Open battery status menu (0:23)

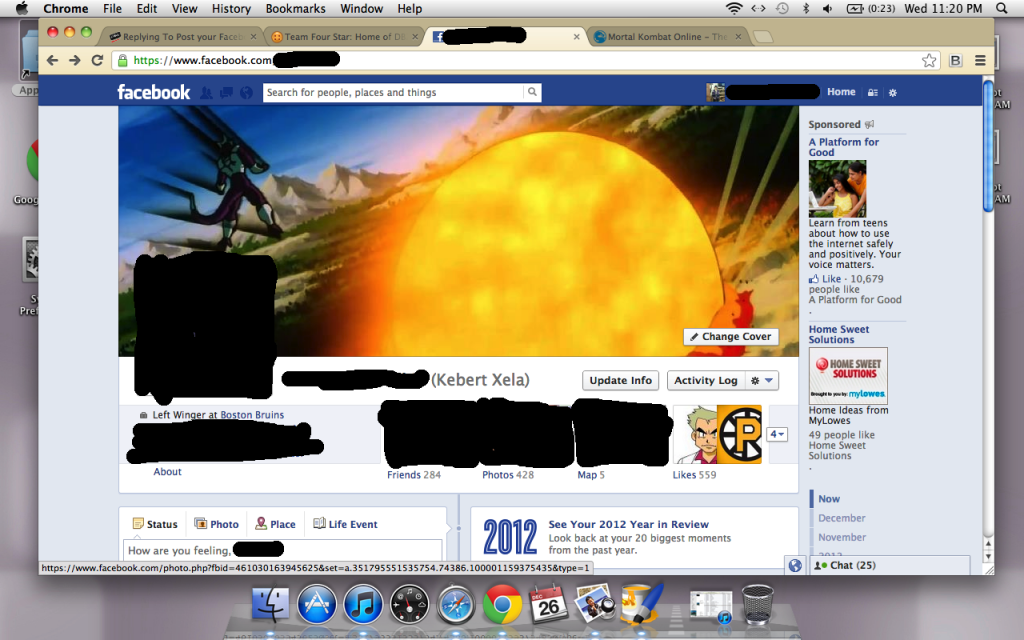[x=871, y=8]
